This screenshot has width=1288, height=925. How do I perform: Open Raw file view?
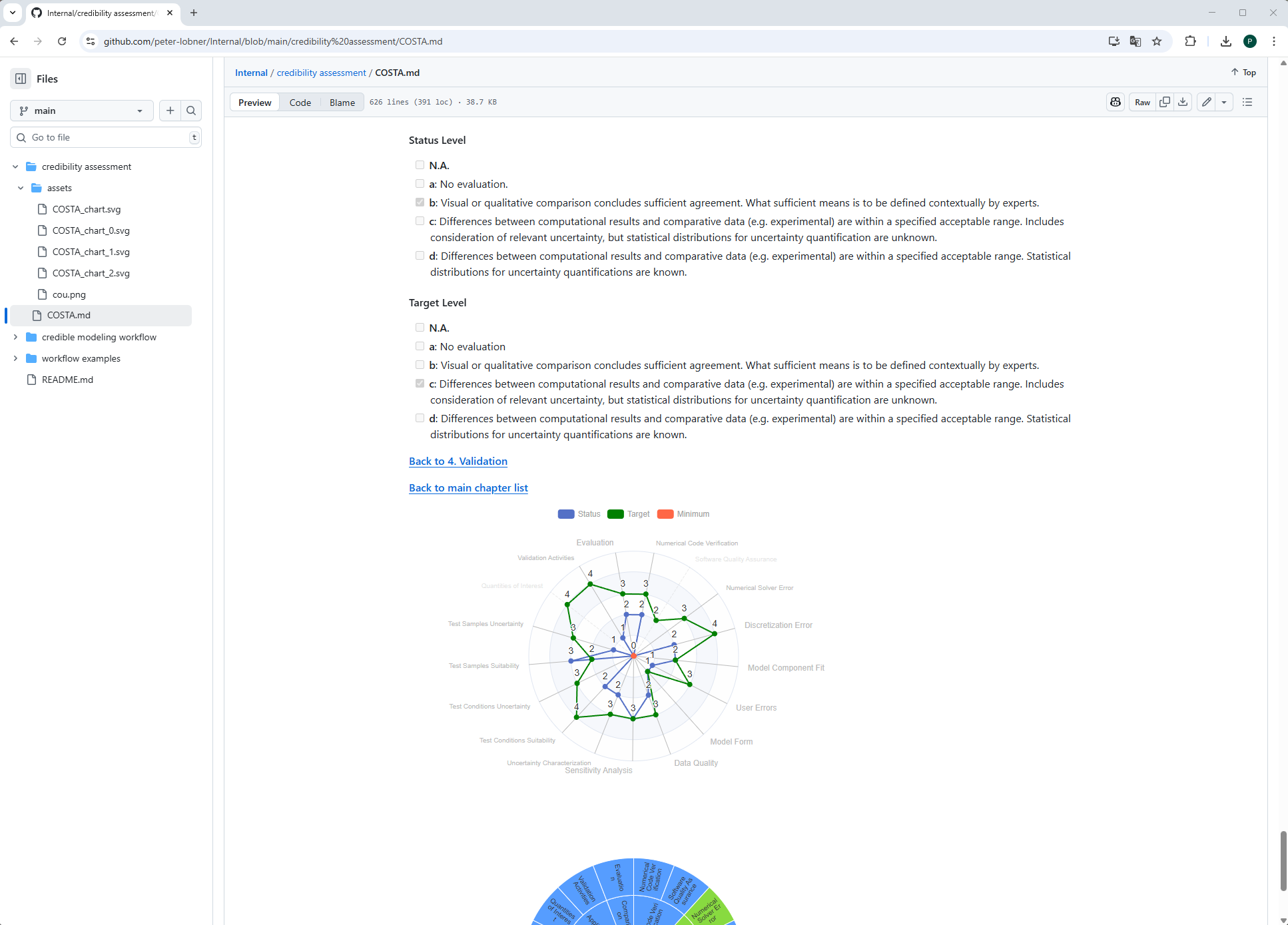pos(1142,102)
